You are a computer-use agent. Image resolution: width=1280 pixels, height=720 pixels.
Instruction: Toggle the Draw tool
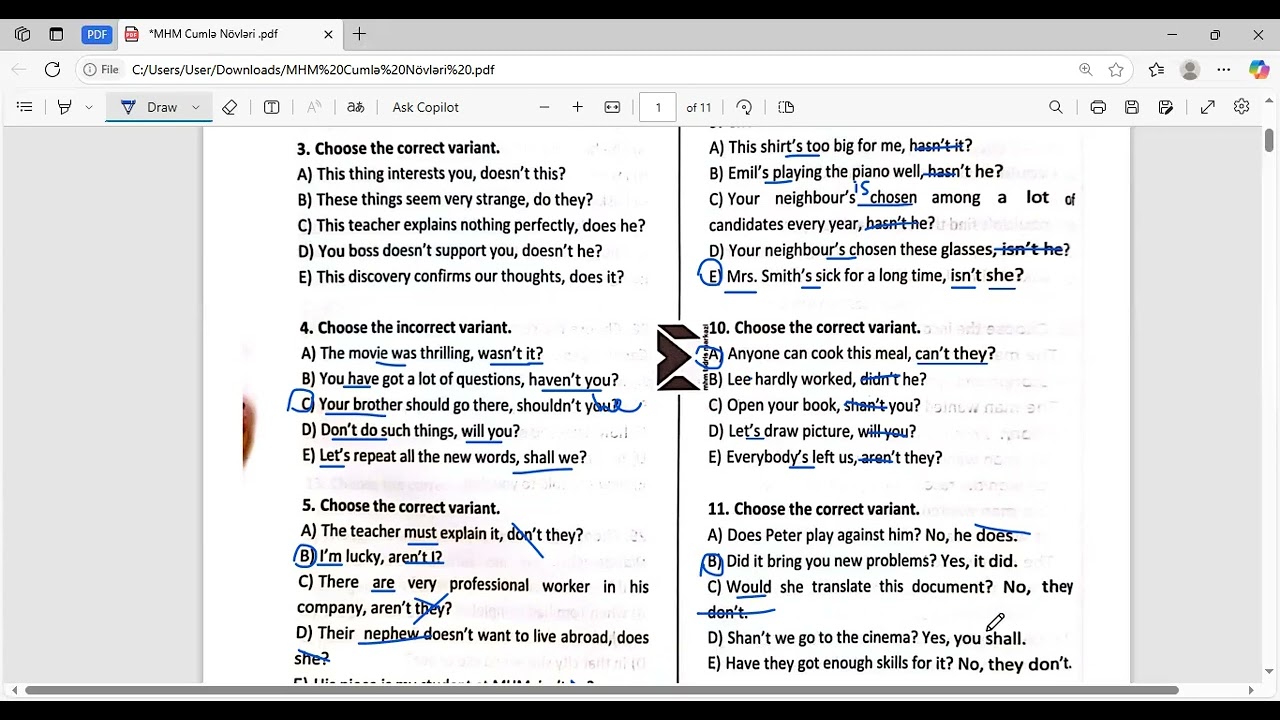150,107
